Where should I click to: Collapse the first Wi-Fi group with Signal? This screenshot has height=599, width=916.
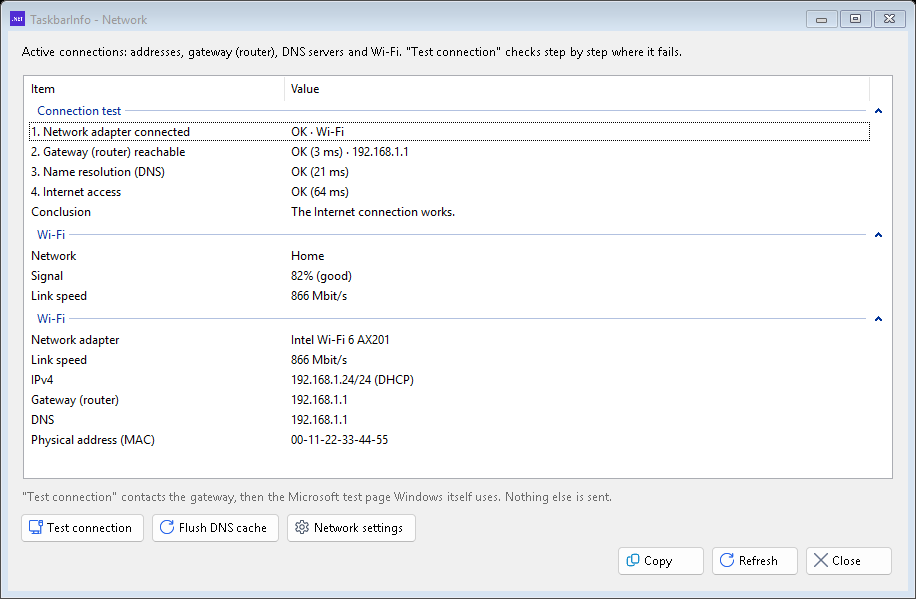878,235
